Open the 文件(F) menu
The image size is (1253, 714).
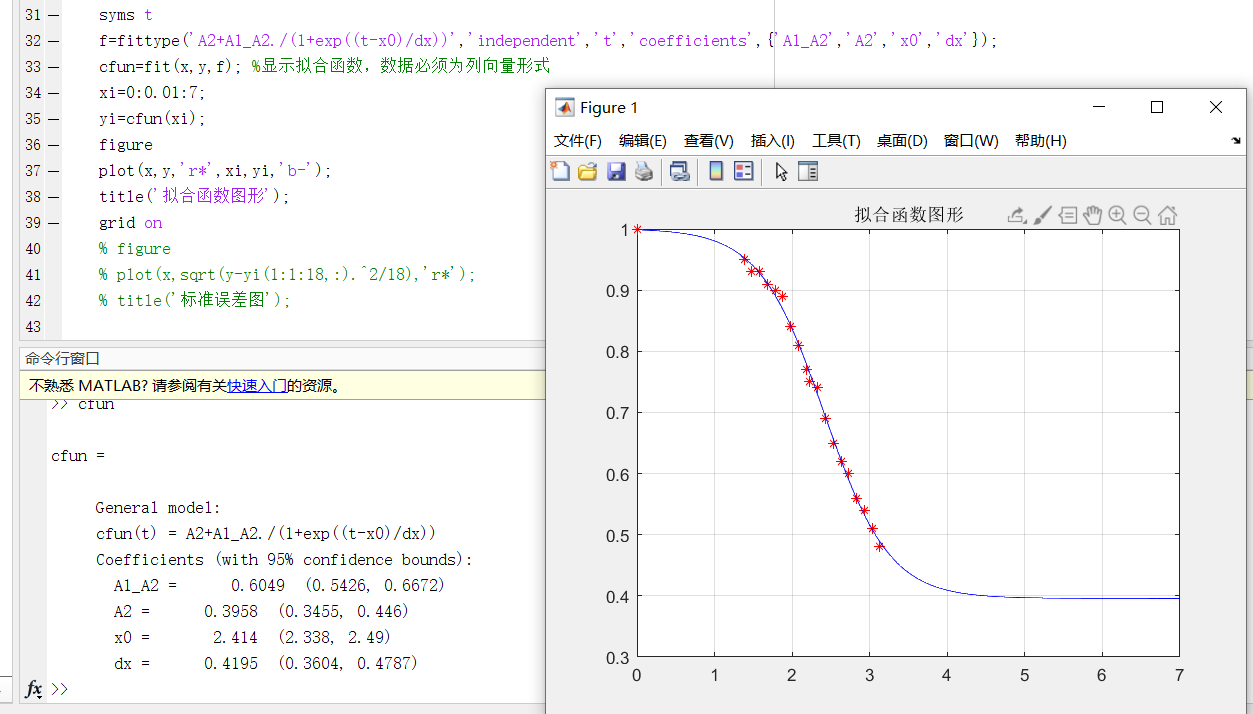578,141
